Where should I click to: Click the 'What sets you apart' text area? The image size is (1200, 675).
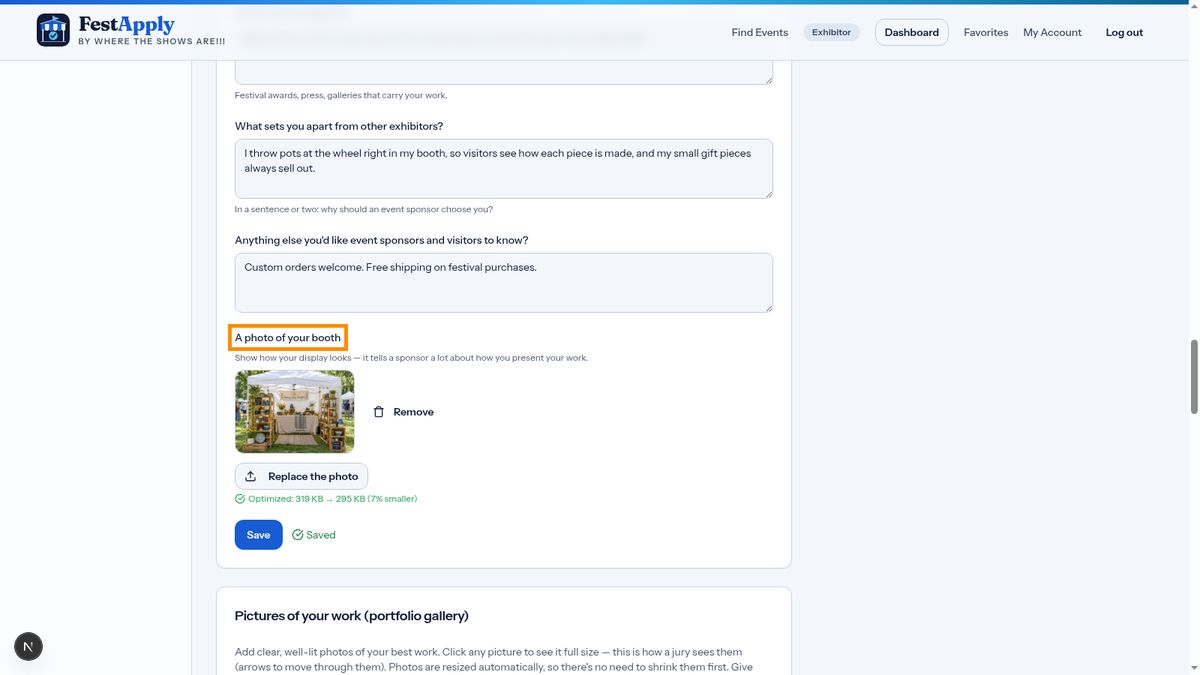point(504,168)
